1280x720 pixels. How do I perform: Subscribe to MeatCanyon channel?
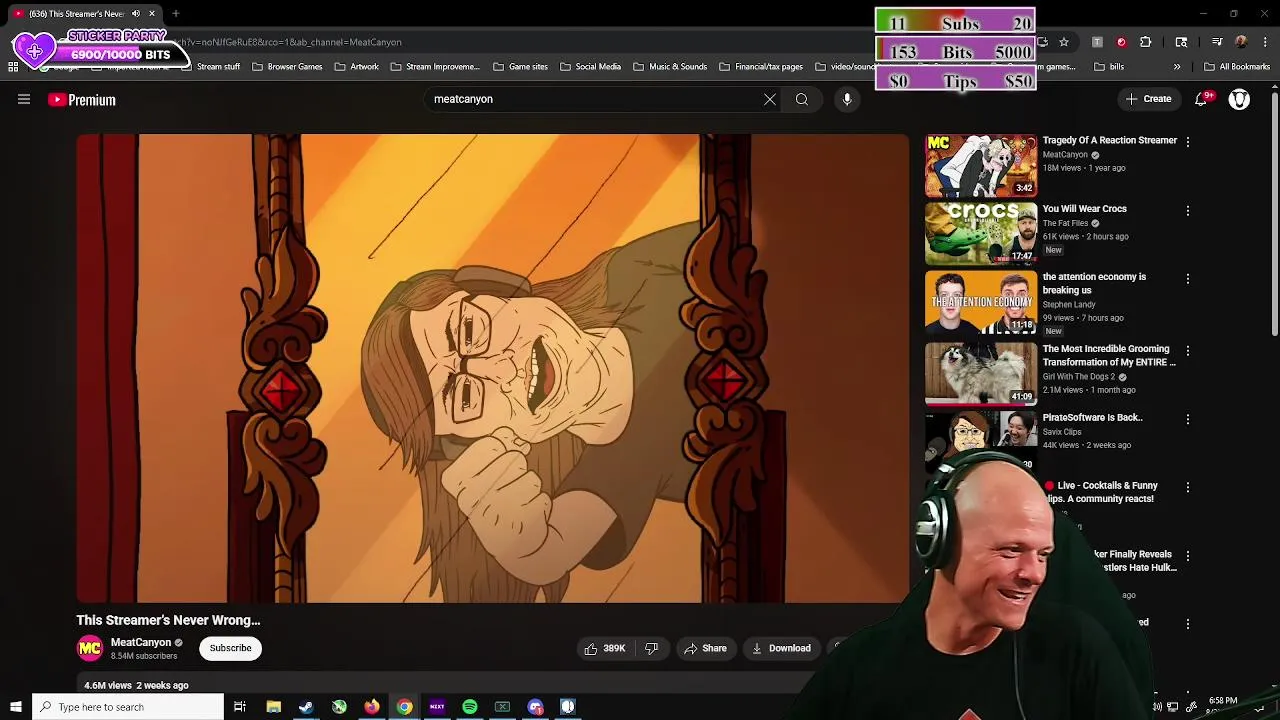tap(230, 648)
